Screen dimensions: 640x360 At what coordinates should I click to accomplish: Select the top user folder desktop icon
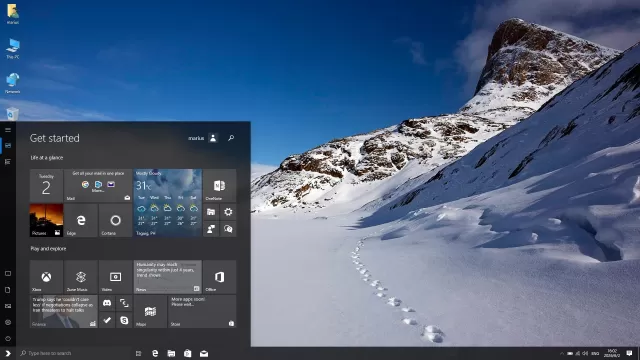[13, 14]
